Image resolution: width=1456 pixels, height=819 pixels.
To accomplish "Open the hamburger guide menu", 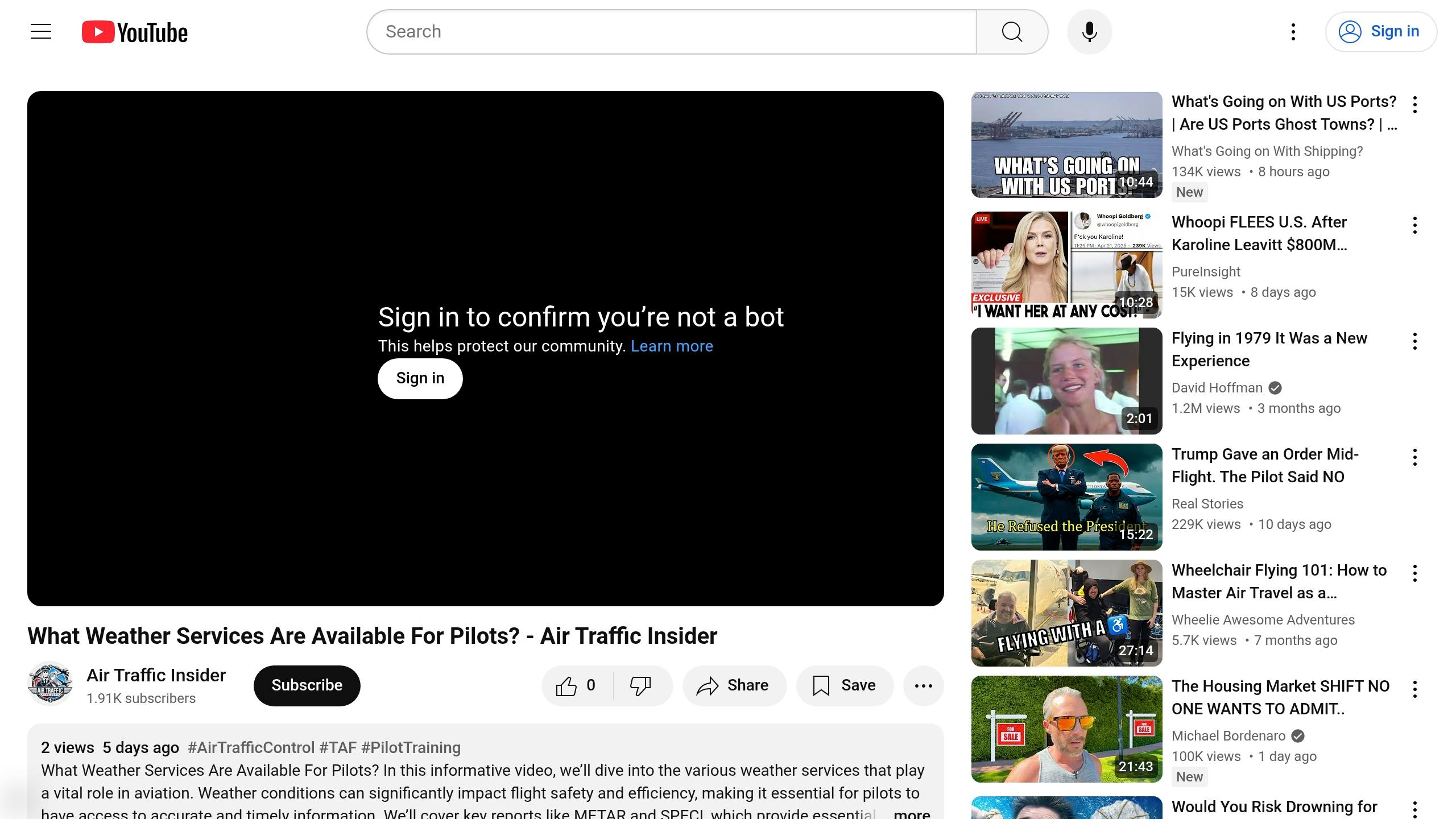I will click(x=41, y=32).
